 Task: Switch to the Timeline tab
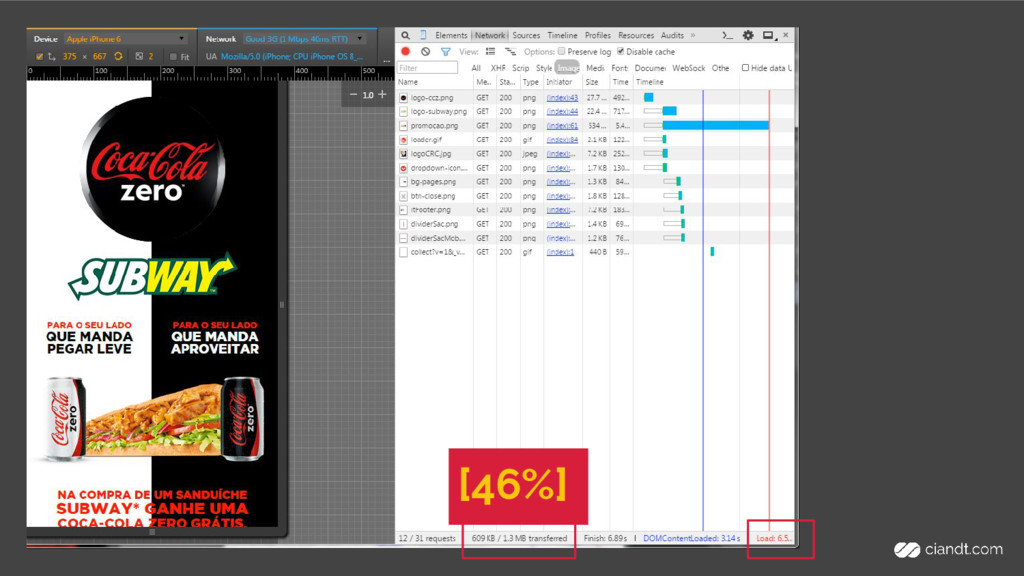coord(562,35)
